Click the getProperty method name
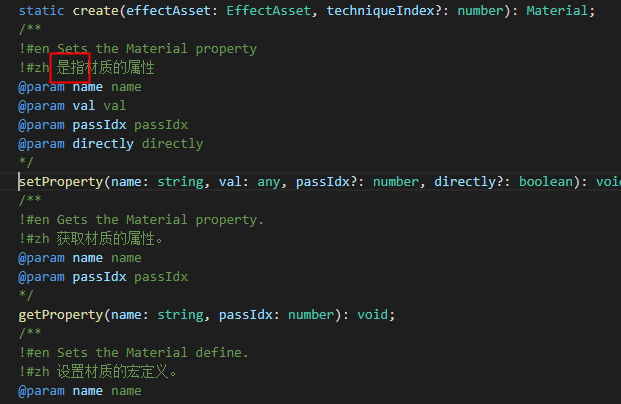 click(x=60, y=314)
